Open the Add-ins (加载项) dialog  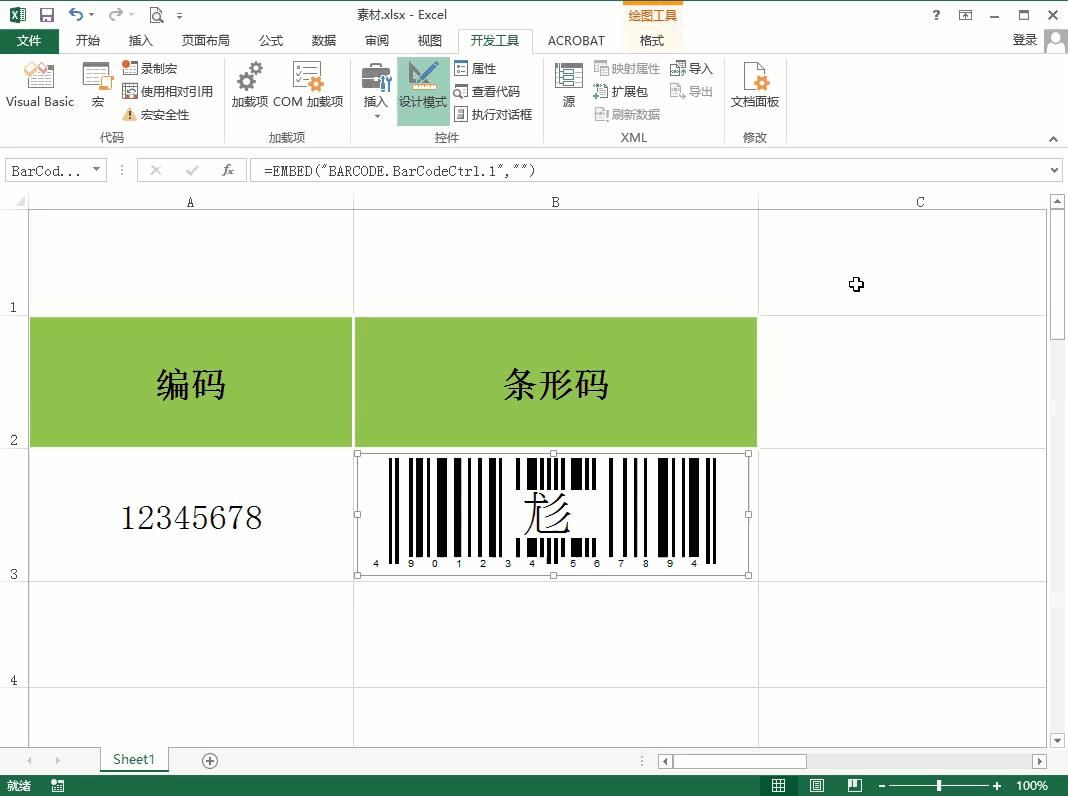pyautogui.click(x=250, y=84)
